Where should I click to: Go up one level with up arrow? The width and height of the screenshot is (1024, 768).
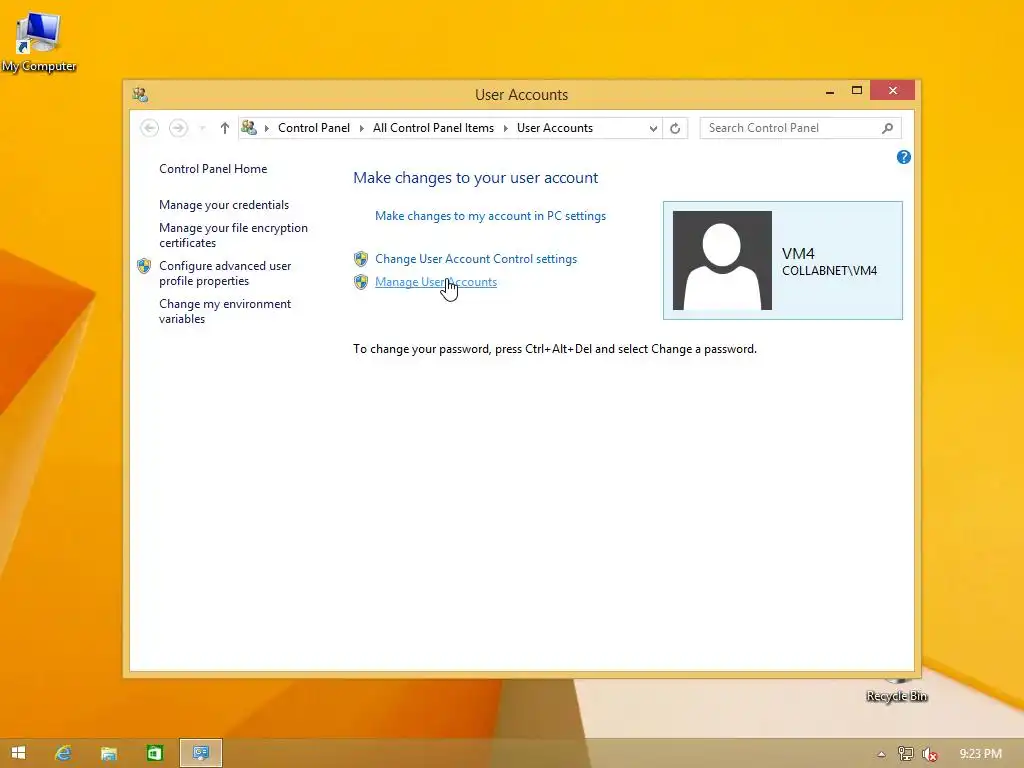[225, 128]
